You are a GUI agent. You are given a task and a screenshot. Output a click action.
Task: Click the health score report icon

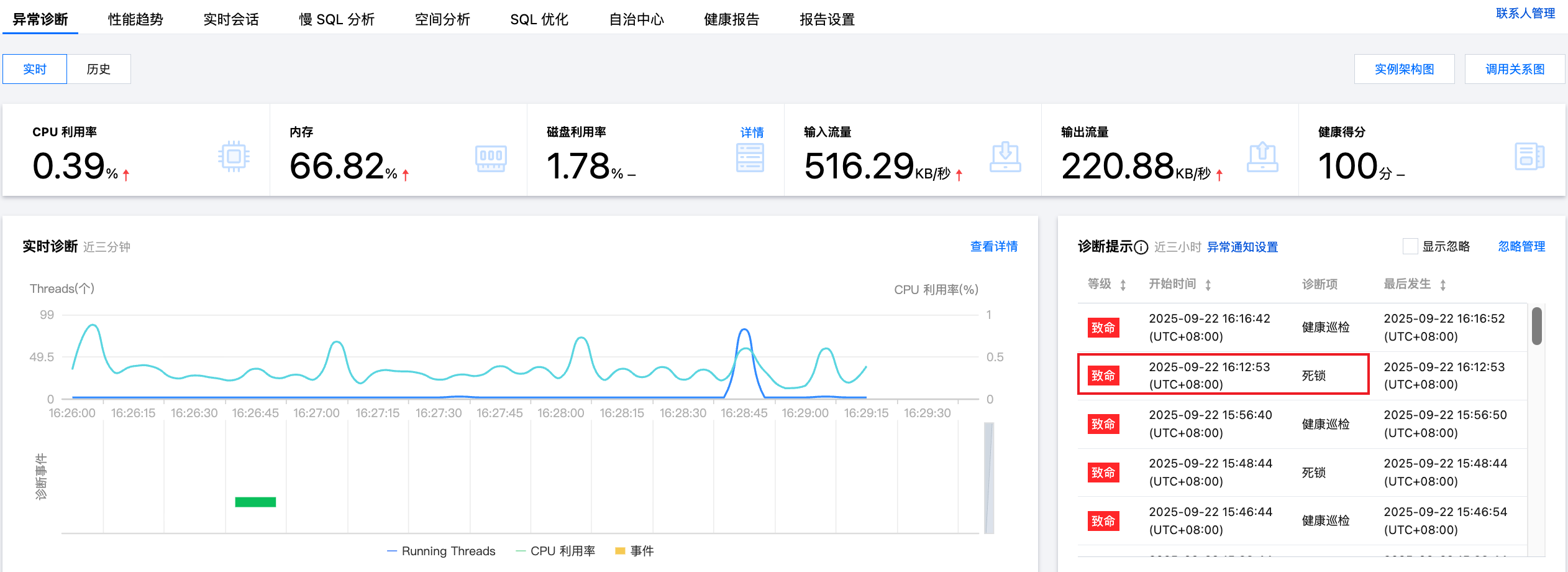[1529, 157]
